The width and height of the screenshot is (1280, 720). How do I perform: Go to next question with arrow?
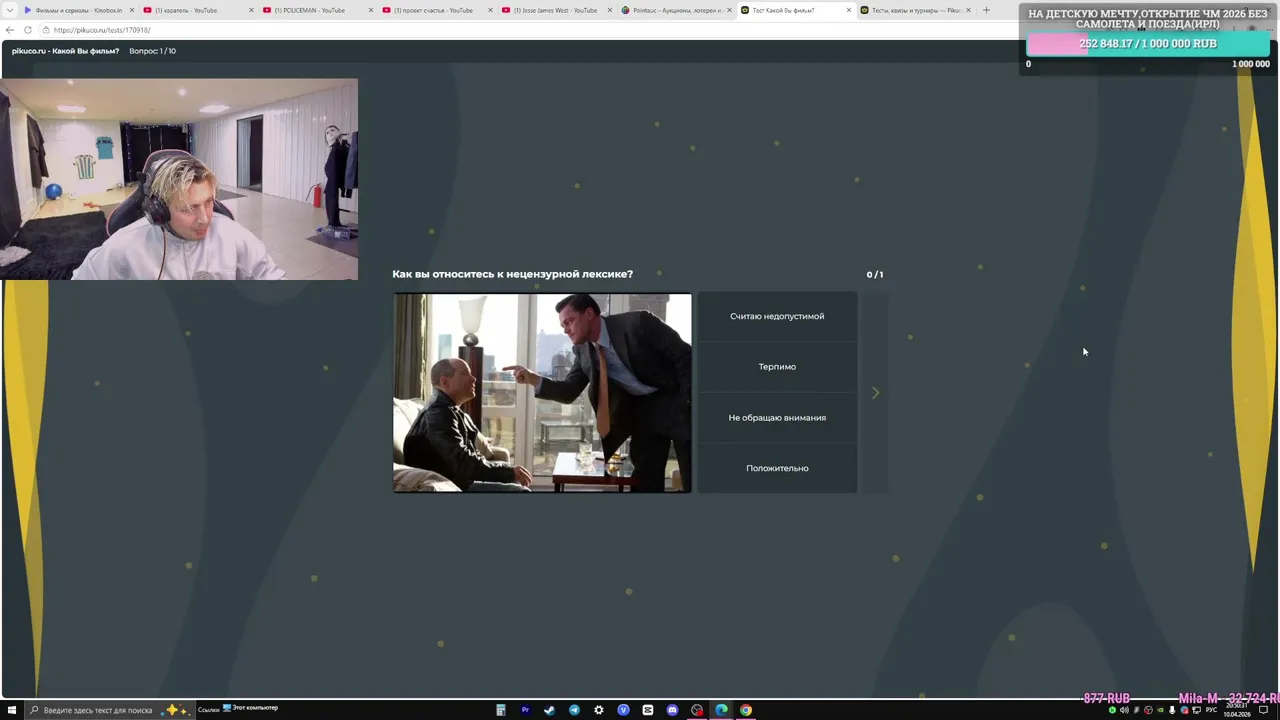tap(875, 393)
